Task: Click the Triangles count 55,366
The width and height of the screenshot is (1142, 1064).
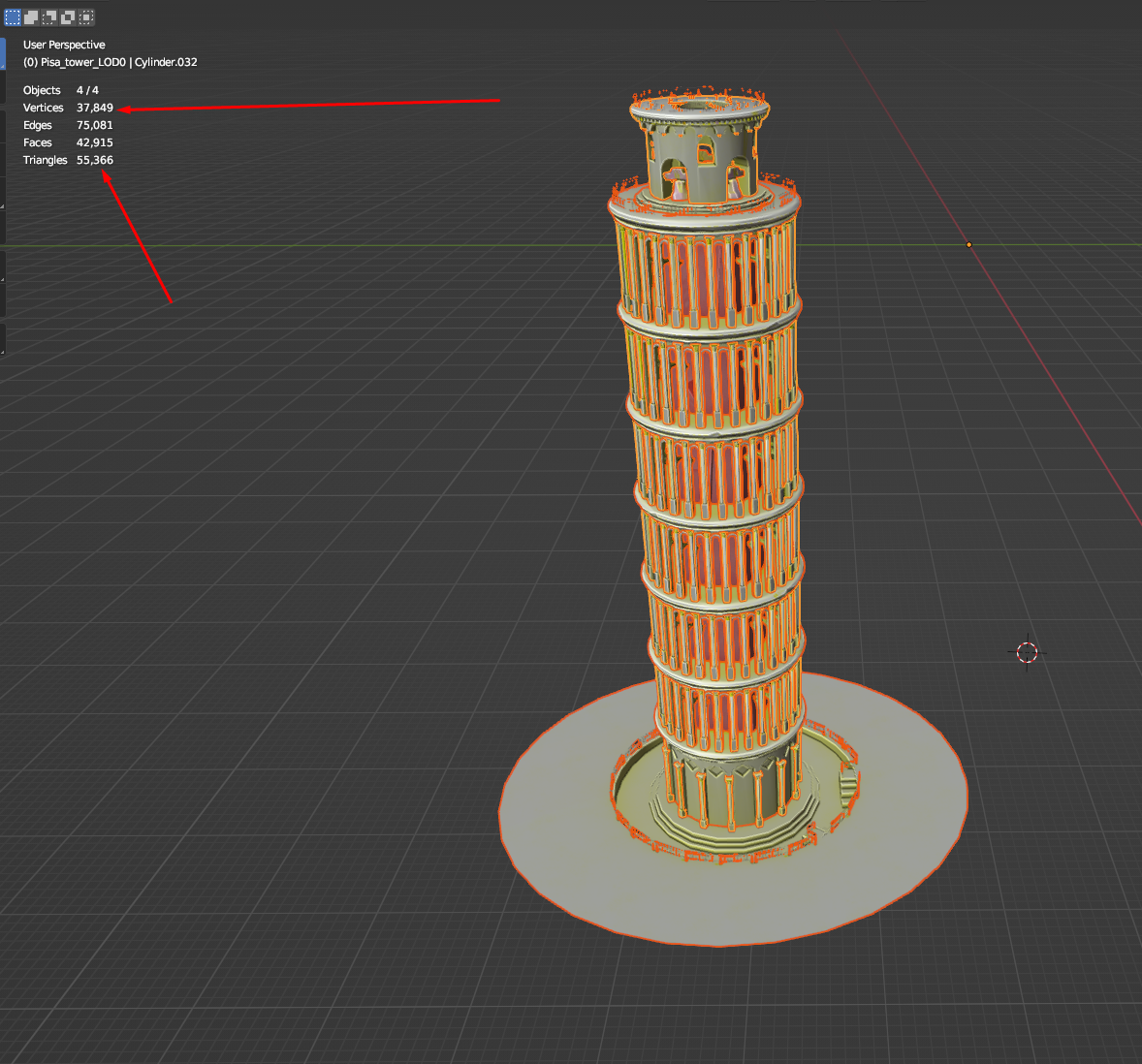Action: tap(94, 160)
